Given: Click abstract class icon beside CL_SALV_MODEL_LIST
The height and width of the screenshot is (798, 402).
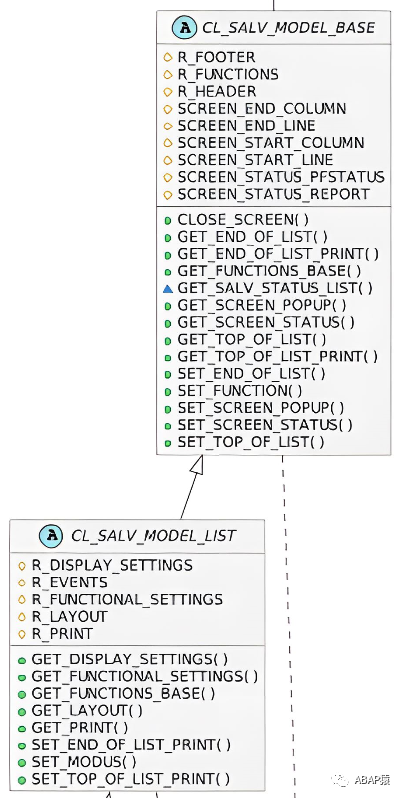Looking at the screenshot, I should [x=50, y=535].
